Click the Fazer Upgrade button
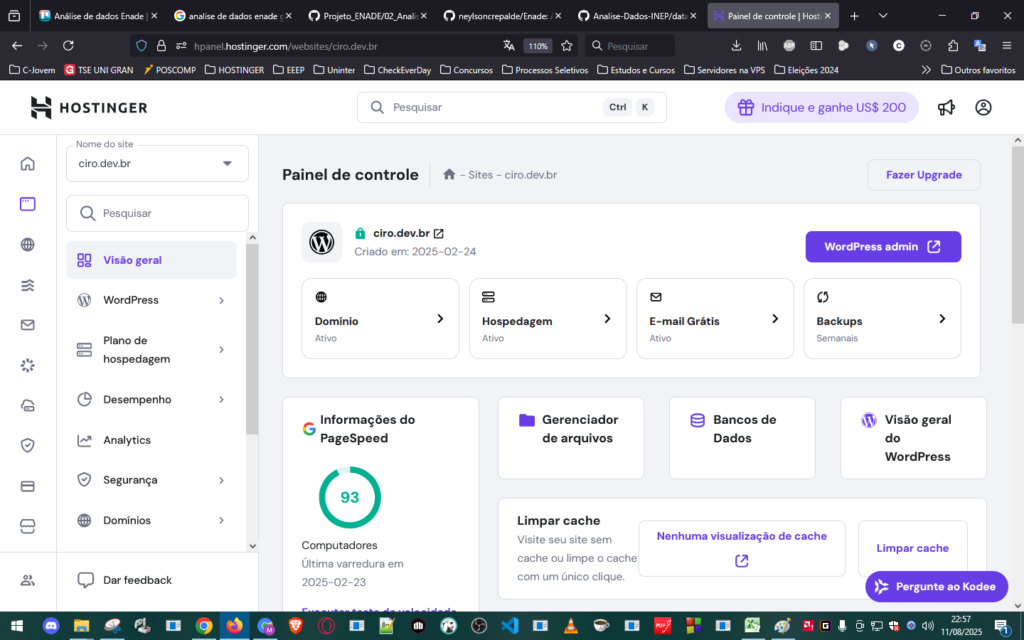The width and height of the screenshot is (1024, 640). coord(923,175)
